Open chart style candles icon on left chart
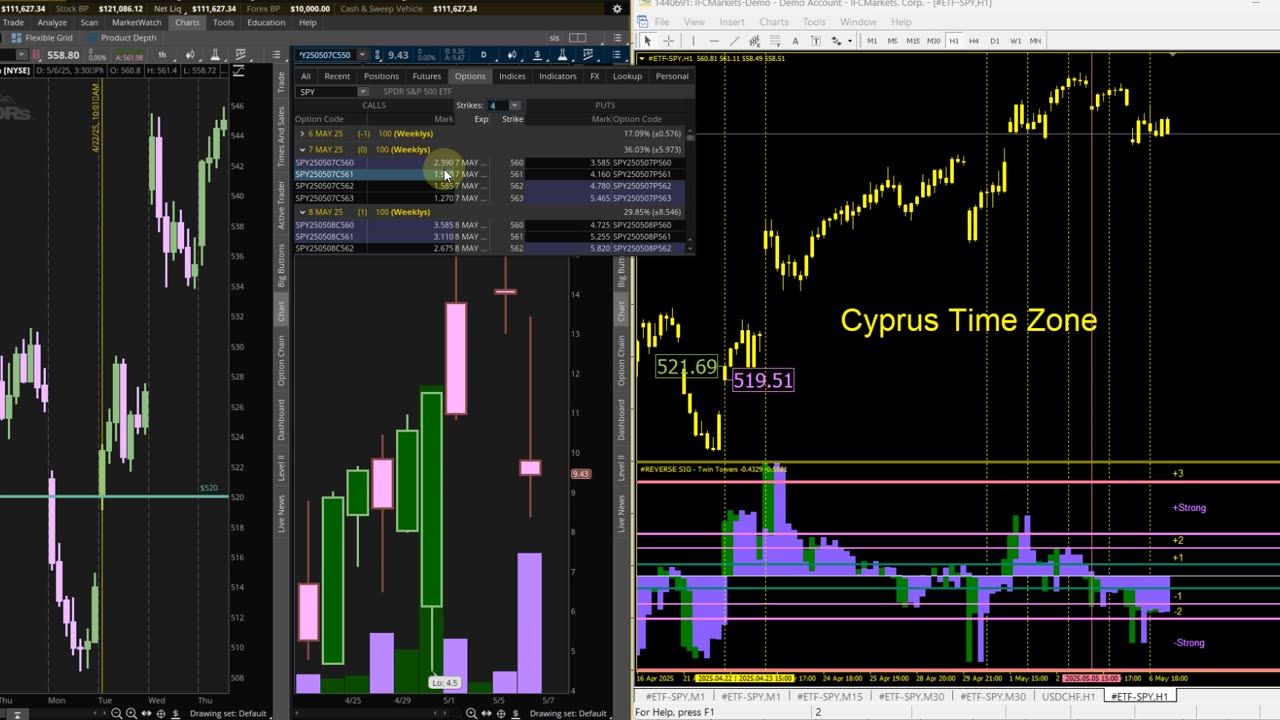Image resolution: width=1280 pixels, height=720 pixels. (190, 55)
